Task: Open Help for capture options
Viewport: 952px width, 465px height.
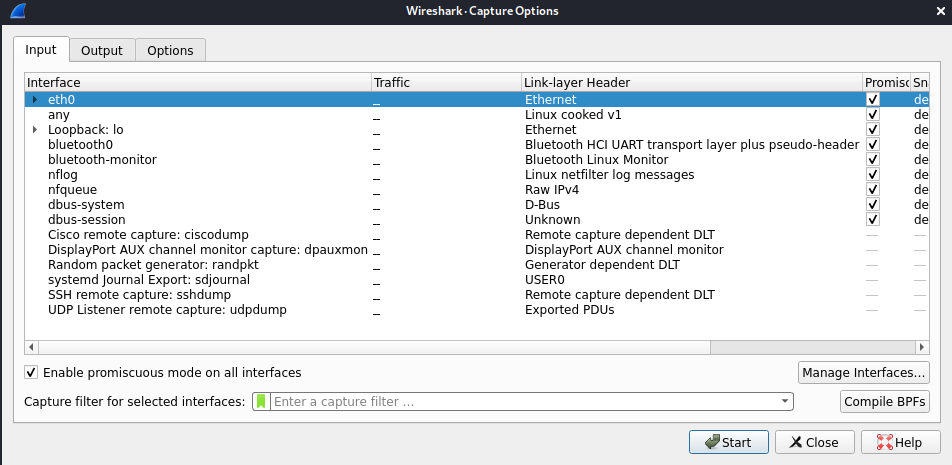Action: coord(900,442)
